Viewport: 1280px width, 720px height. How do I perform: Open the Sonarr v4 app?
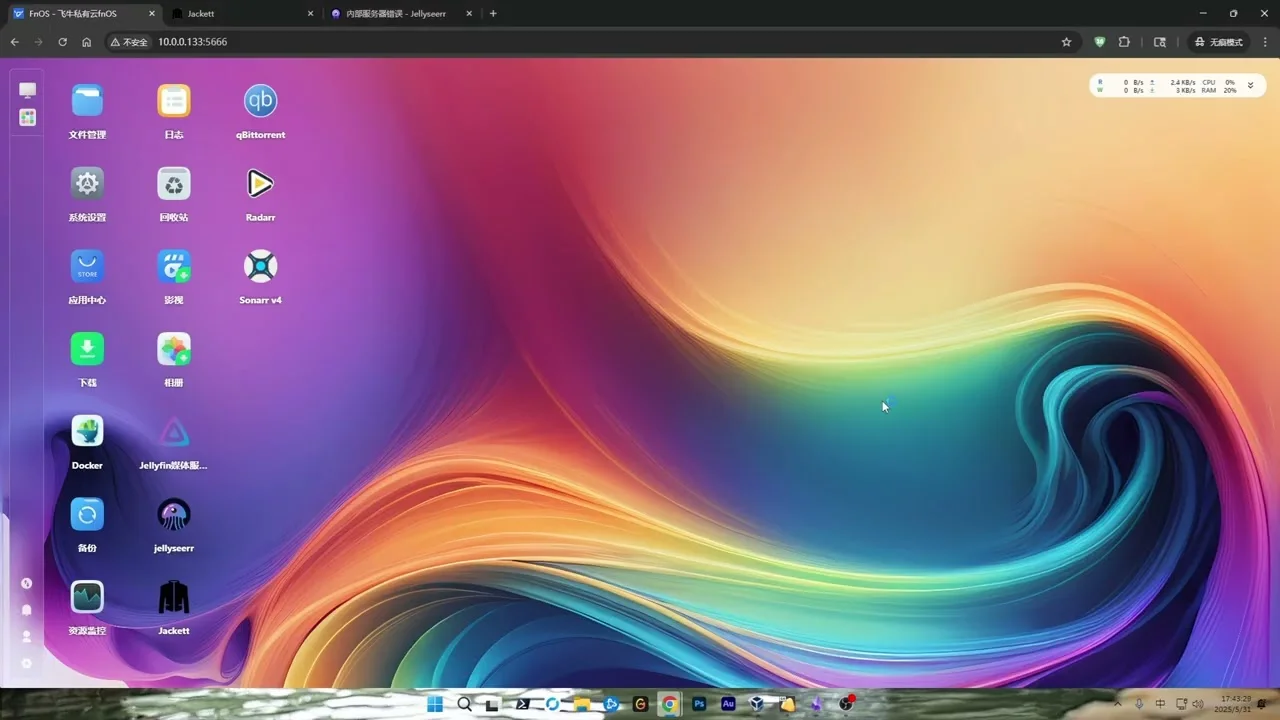pos(260,267)
